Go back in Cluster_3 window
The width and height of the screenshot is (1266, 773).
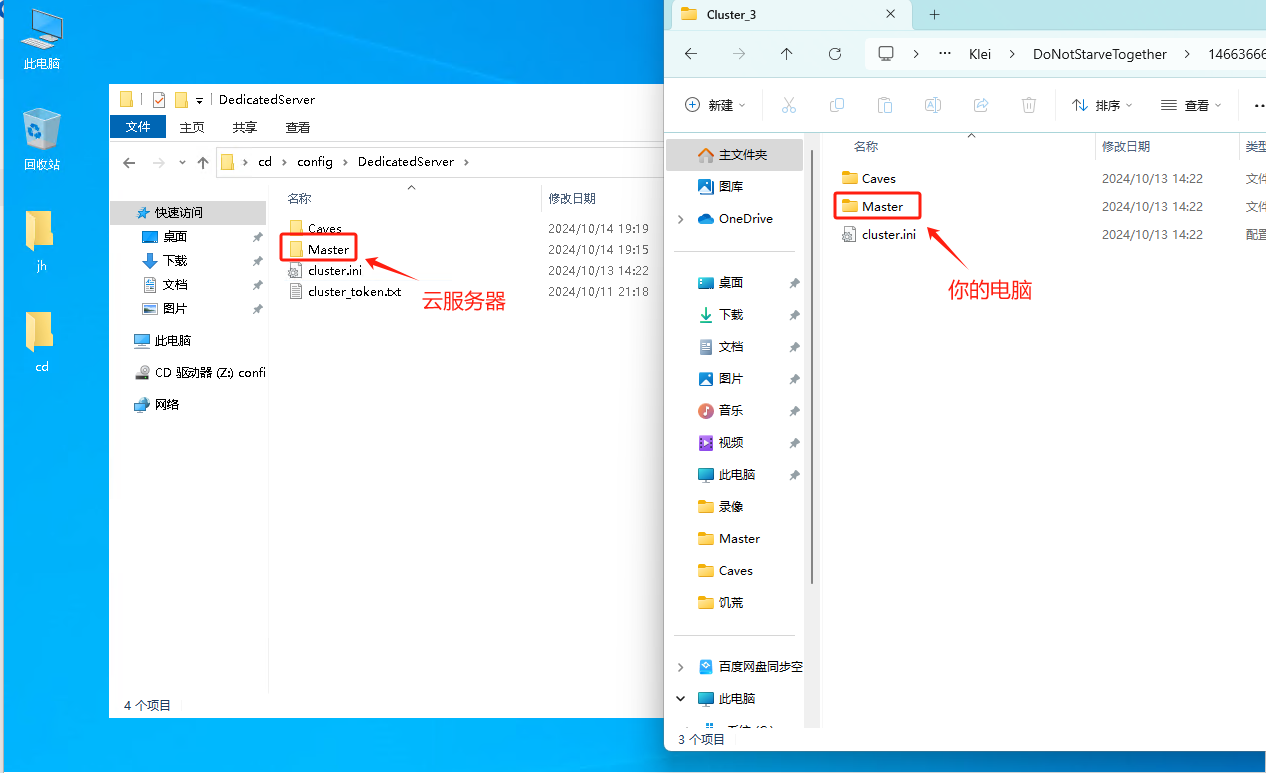pos(691,54)
